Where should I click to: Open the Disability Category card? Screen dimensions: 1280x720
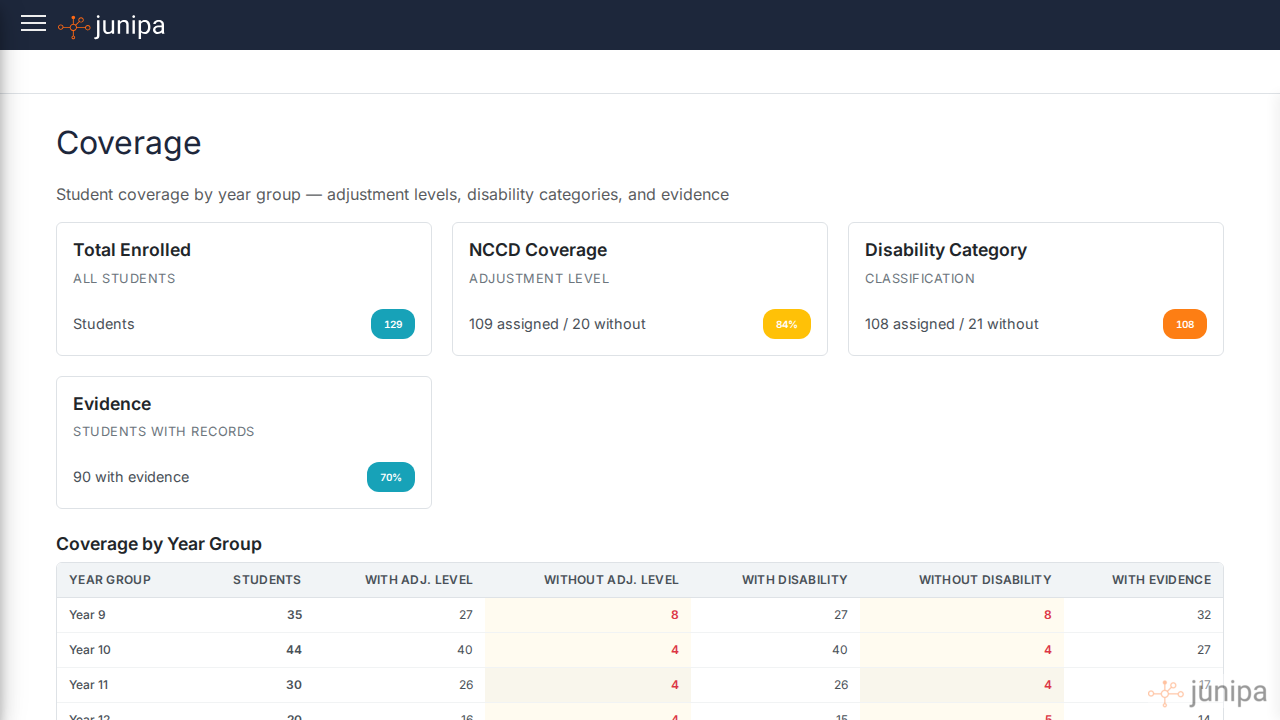[x=1036, y=289]
